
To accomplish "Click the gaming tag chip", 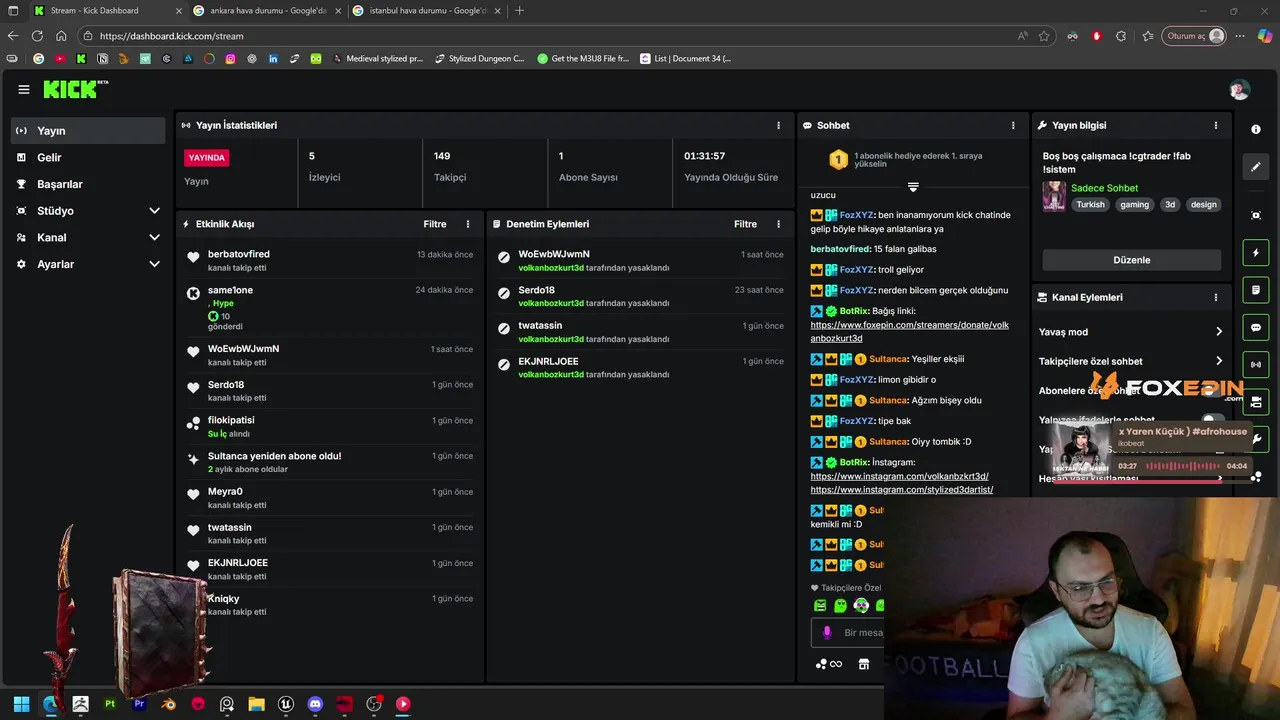I will [1134, 205].
